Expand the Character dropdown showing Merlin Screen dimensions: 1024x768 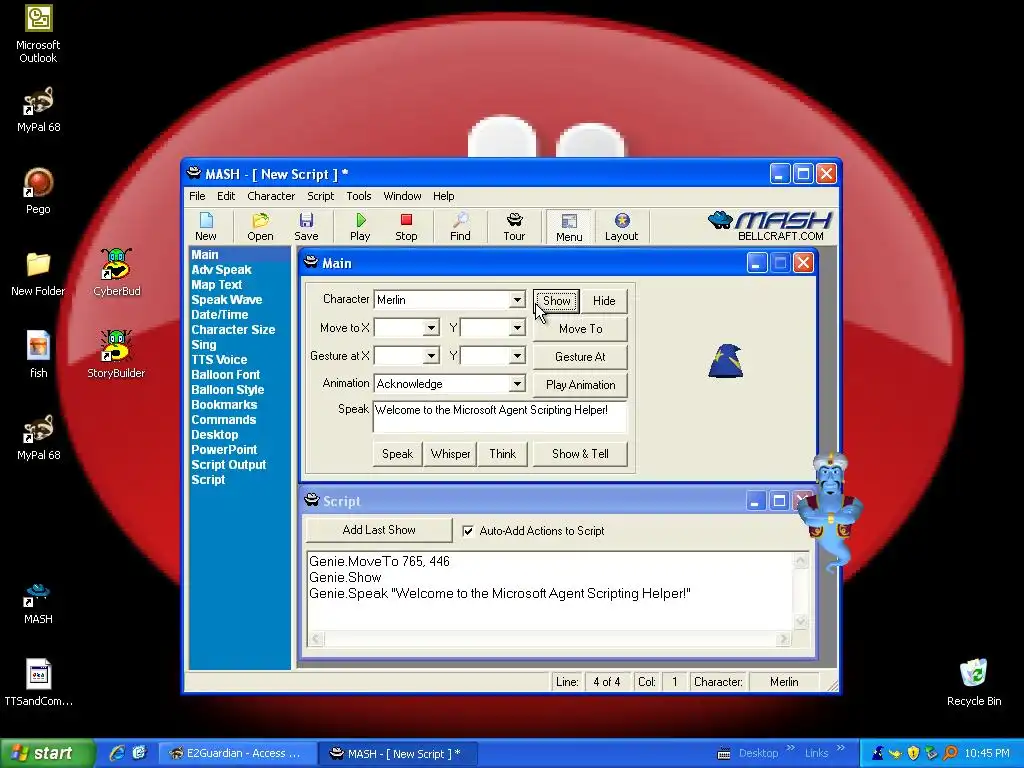point(517,300)
